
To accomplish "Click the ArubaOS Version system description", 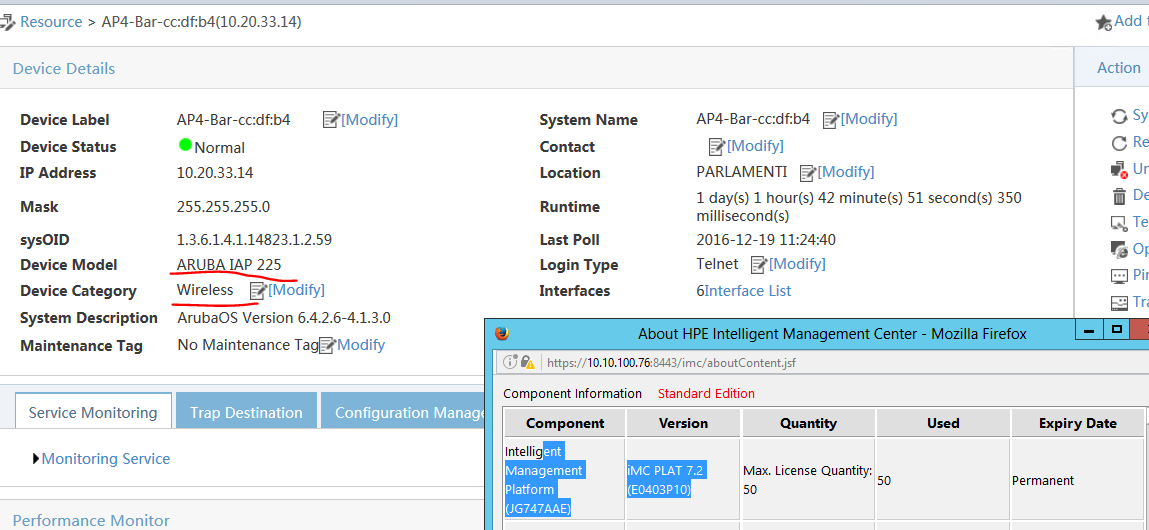I will click(284, 318).
